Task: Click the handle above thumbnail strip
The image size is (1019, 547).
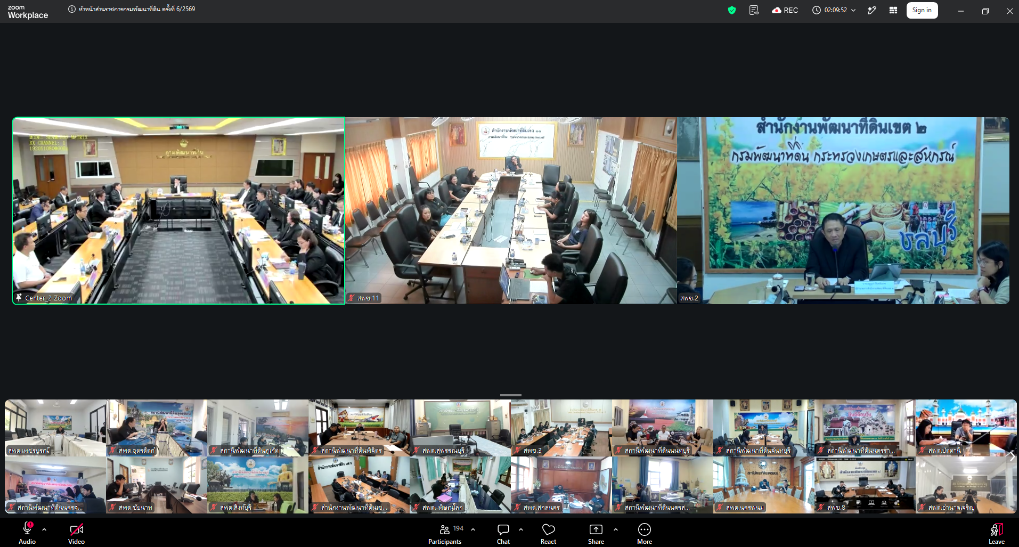Action: [511, 394]
